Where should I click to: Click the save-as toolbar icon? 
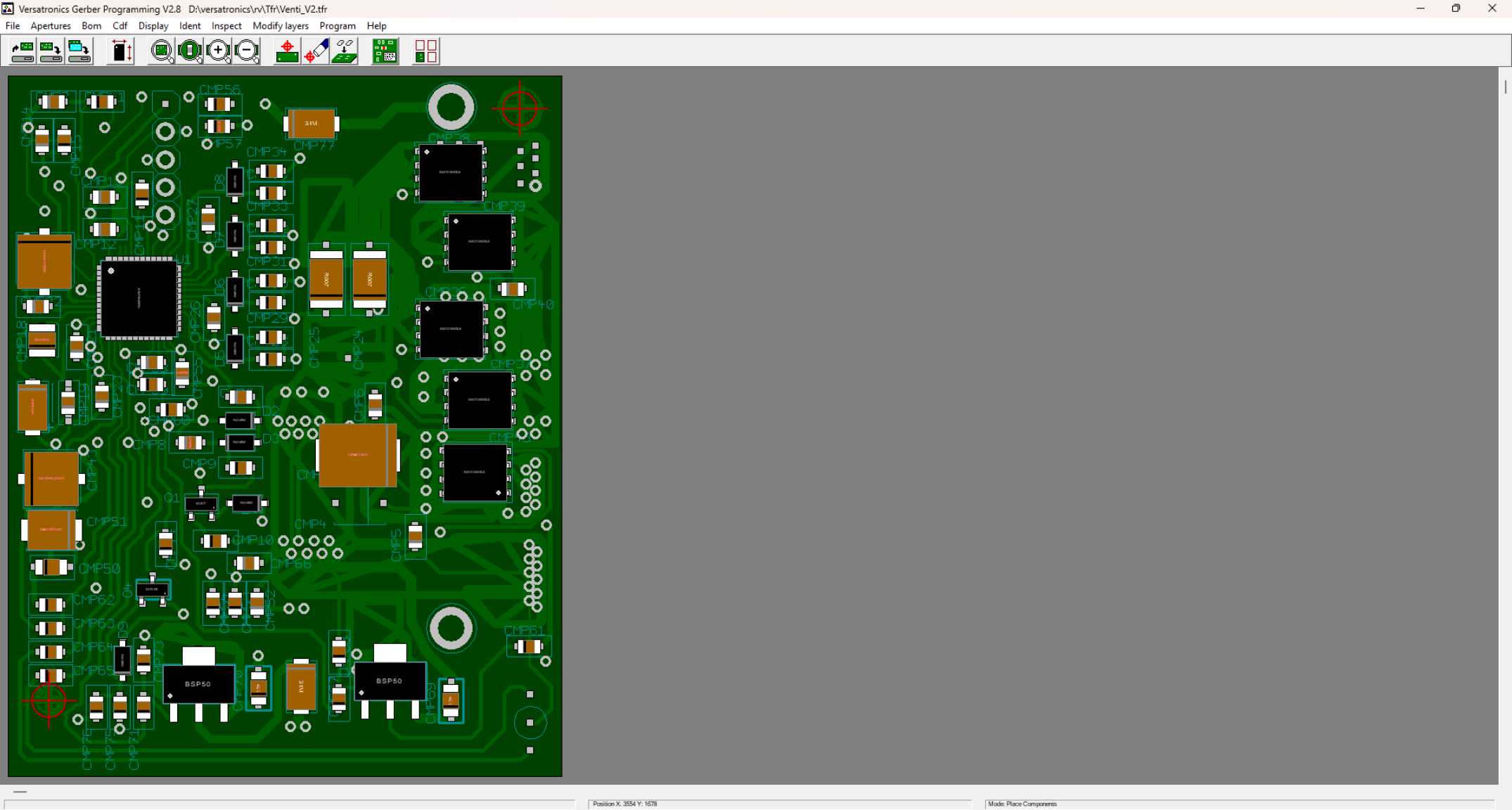click(79, 51)
